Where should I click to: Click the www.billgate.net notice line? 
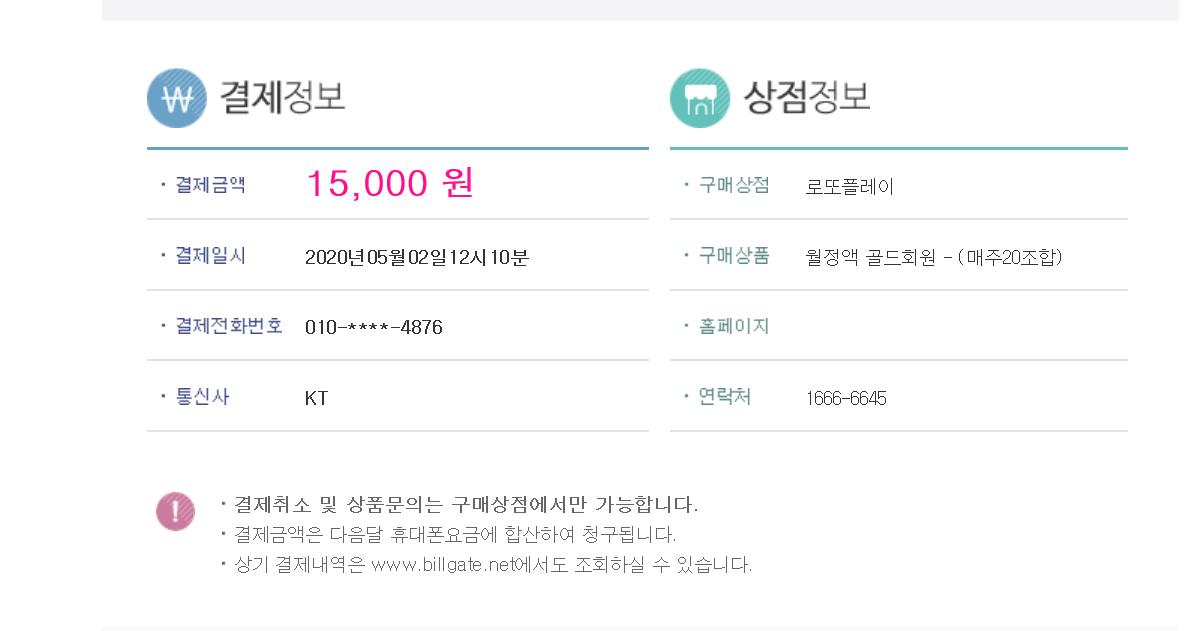click(x=492, y=565)
